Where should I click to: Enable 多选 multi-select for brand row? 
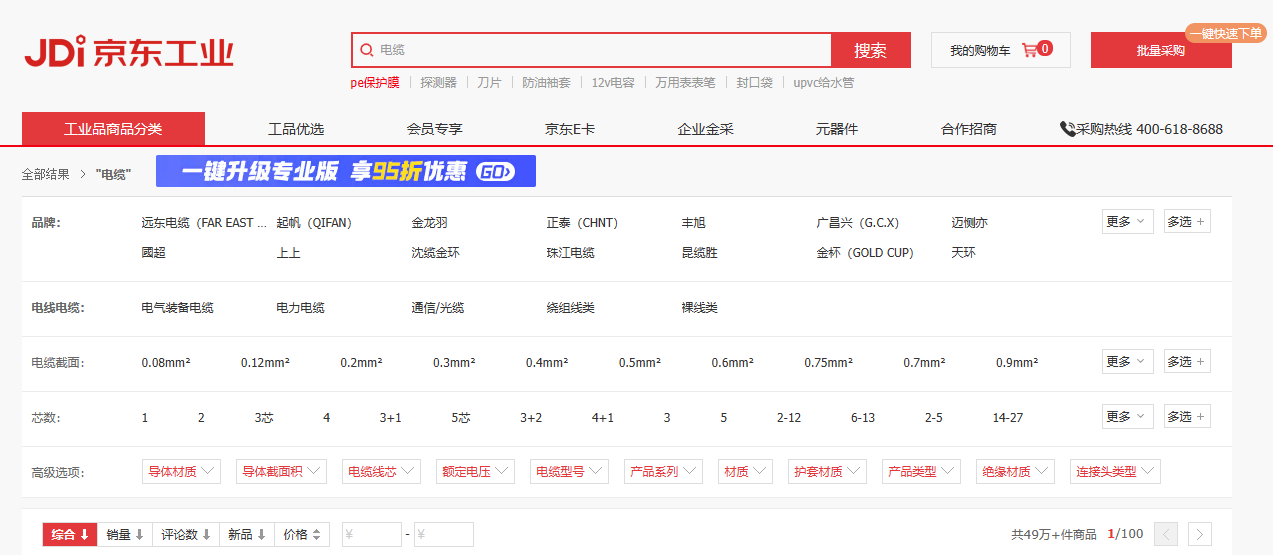coord(1186,222)
